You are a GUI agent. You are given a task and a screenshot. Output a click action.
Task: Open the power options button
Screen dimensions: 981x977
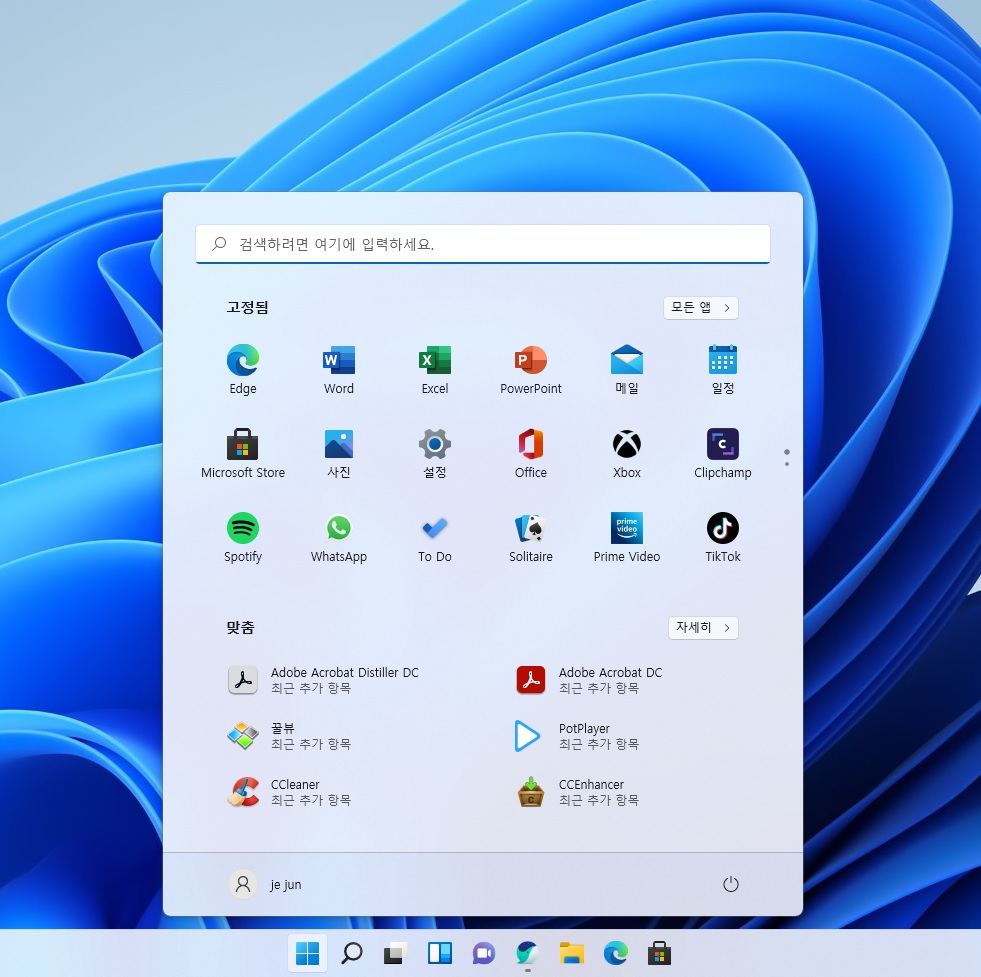coord(730,884)
